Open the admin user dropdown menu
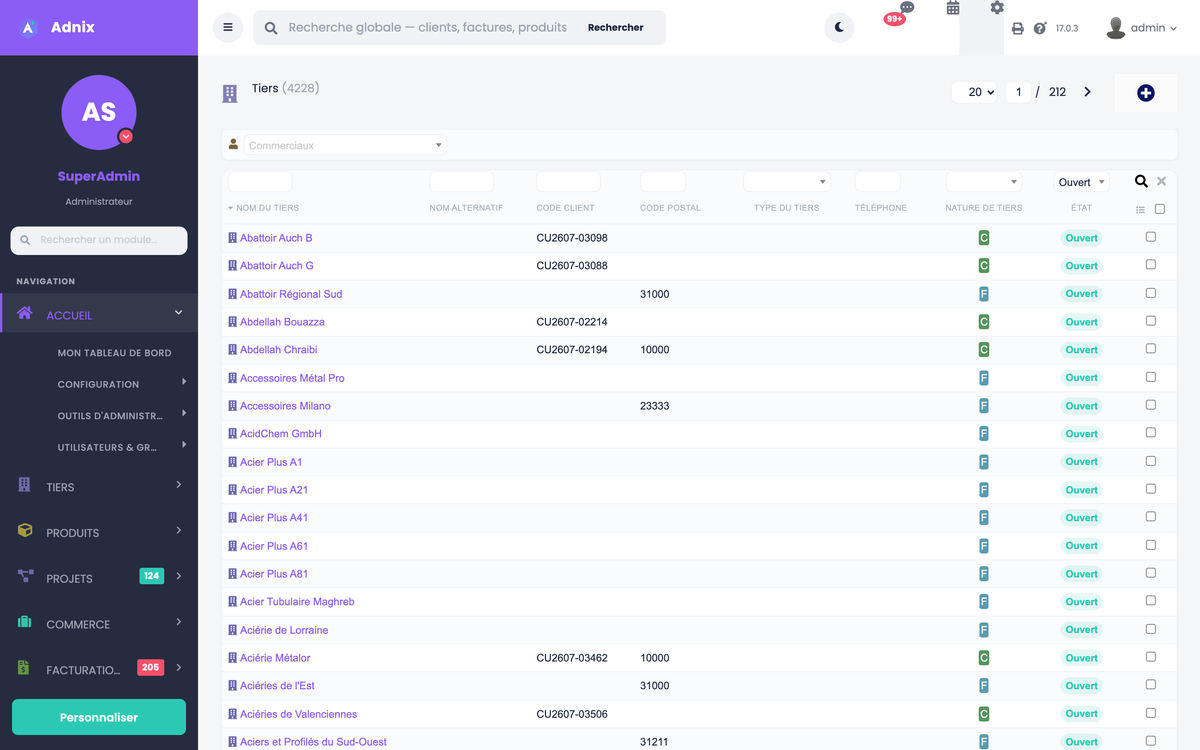This screenshot has width=1200, height=750. point(1142,28)
